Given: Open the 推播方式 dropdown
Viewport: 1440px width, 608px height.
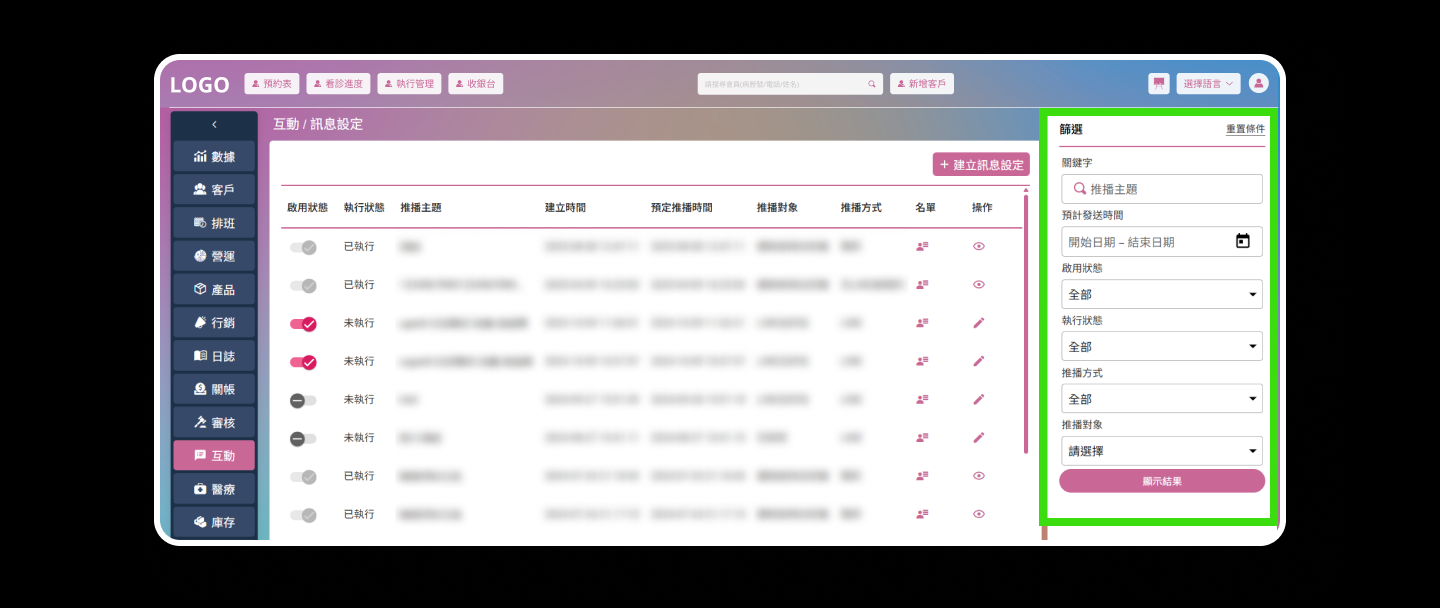Looking at the screenshot, I should click(1161, 399).
